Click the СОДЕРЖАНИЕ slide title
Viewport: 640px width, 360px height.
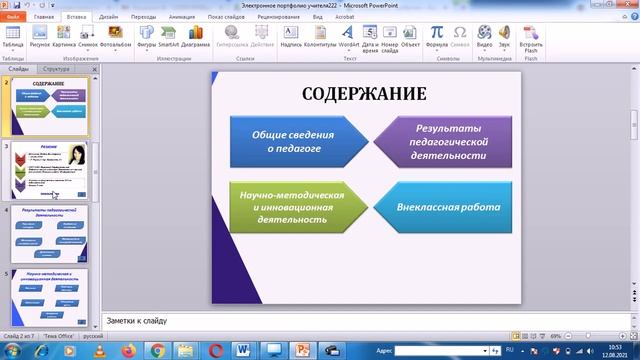(364, 94)
